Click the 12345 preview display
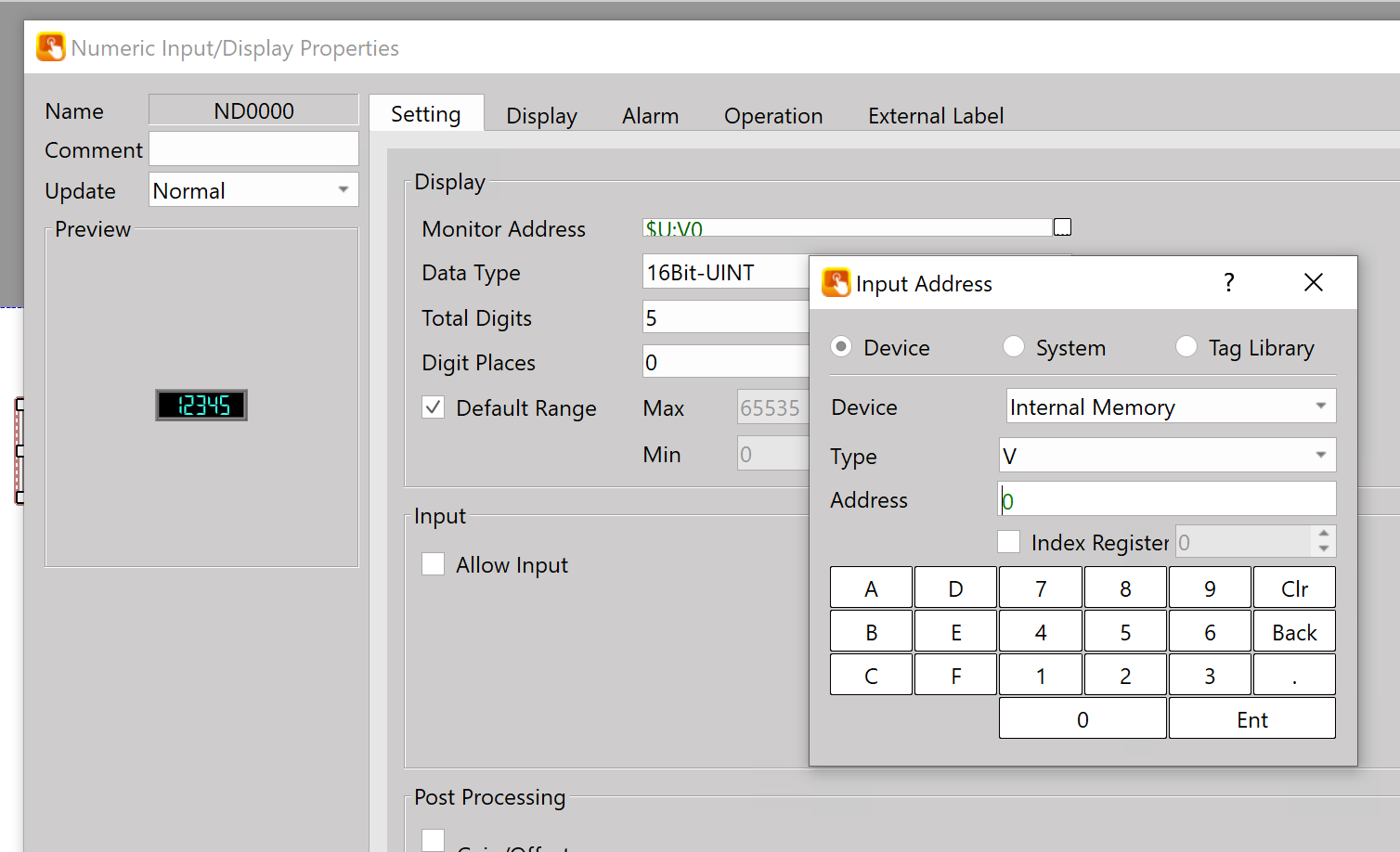 tap(201, 405)
